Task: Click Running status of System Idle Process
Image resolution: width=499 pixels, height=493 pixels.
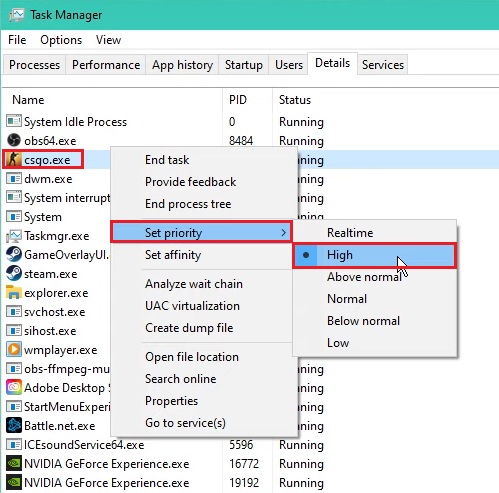Action: [x=301, y=122]
